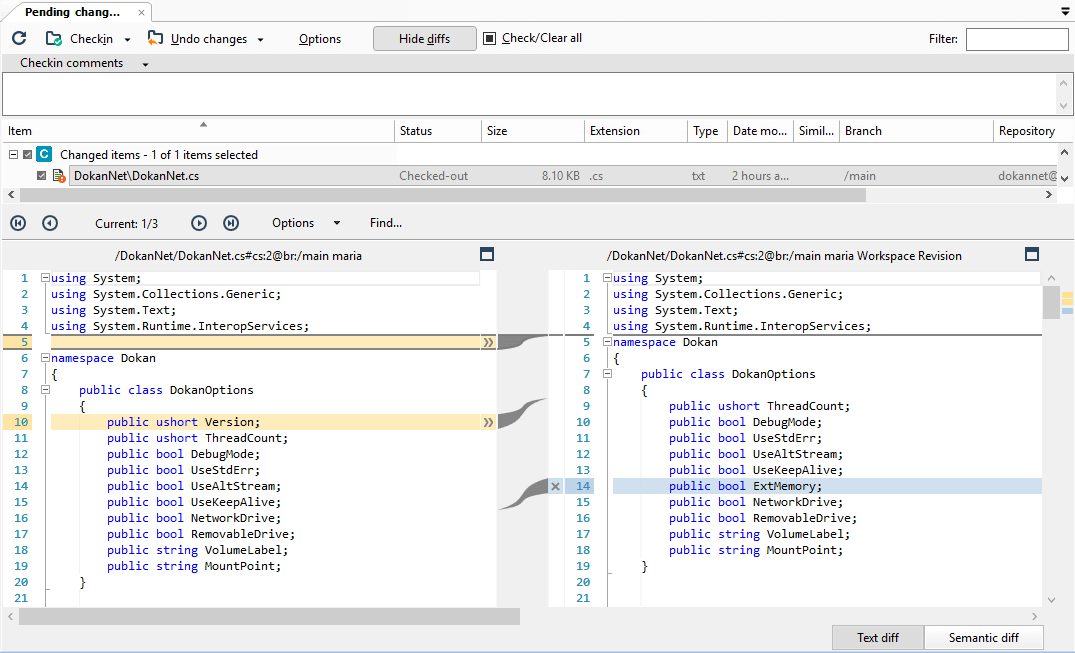The width and height of the screenshot is (1075, 653).
Task: Go to previous difference icon
Action: click(50, 223)
